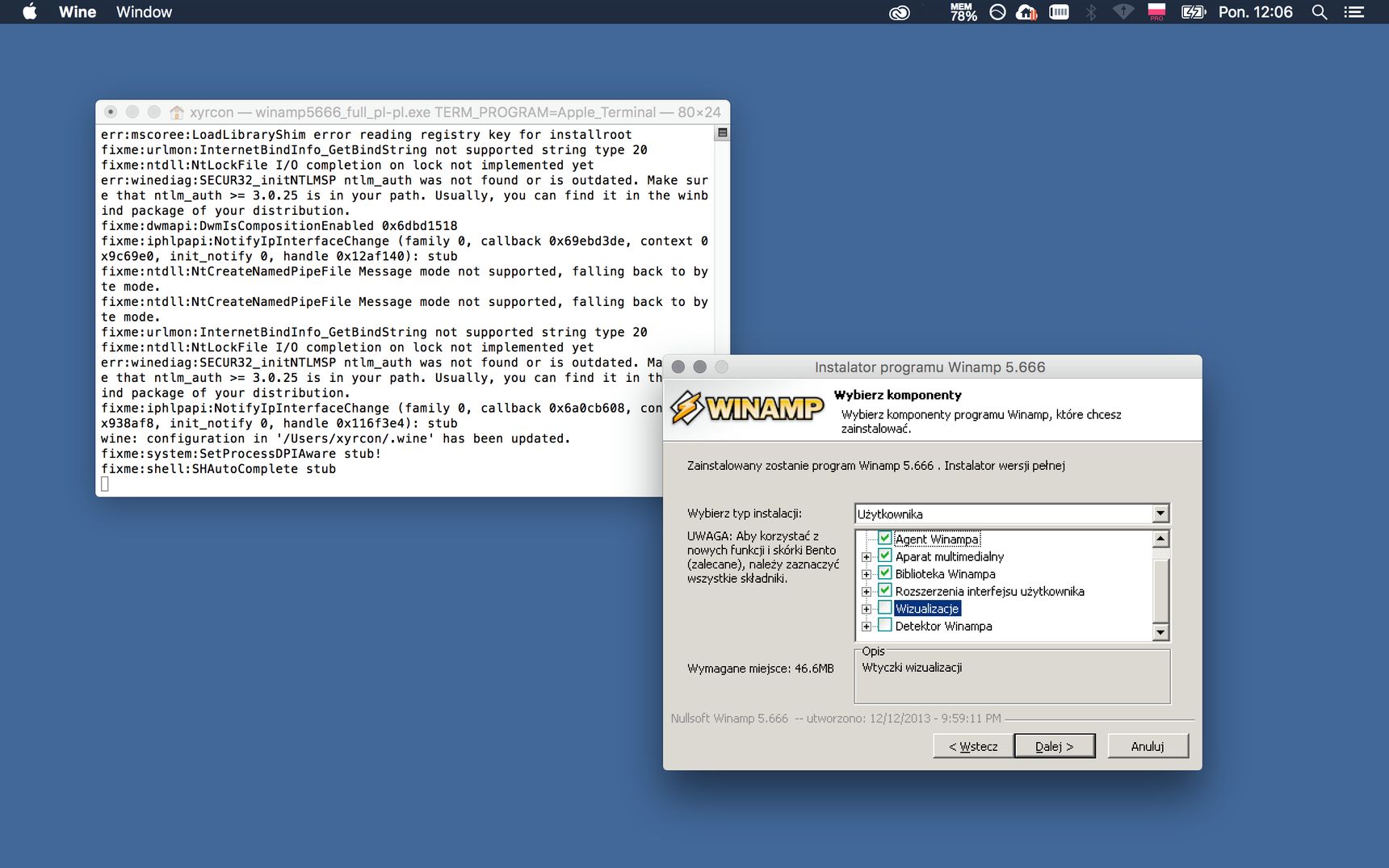Open the installation type dropdown Użytkownika
Screen dimensions: 1389x868
[x=1012, y=514]
